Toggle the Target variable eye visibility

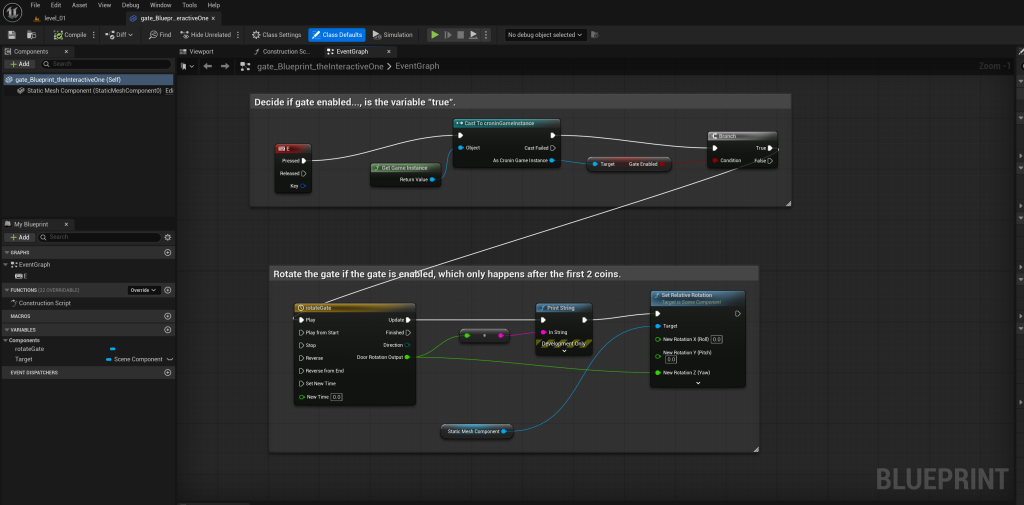[169, 358]
